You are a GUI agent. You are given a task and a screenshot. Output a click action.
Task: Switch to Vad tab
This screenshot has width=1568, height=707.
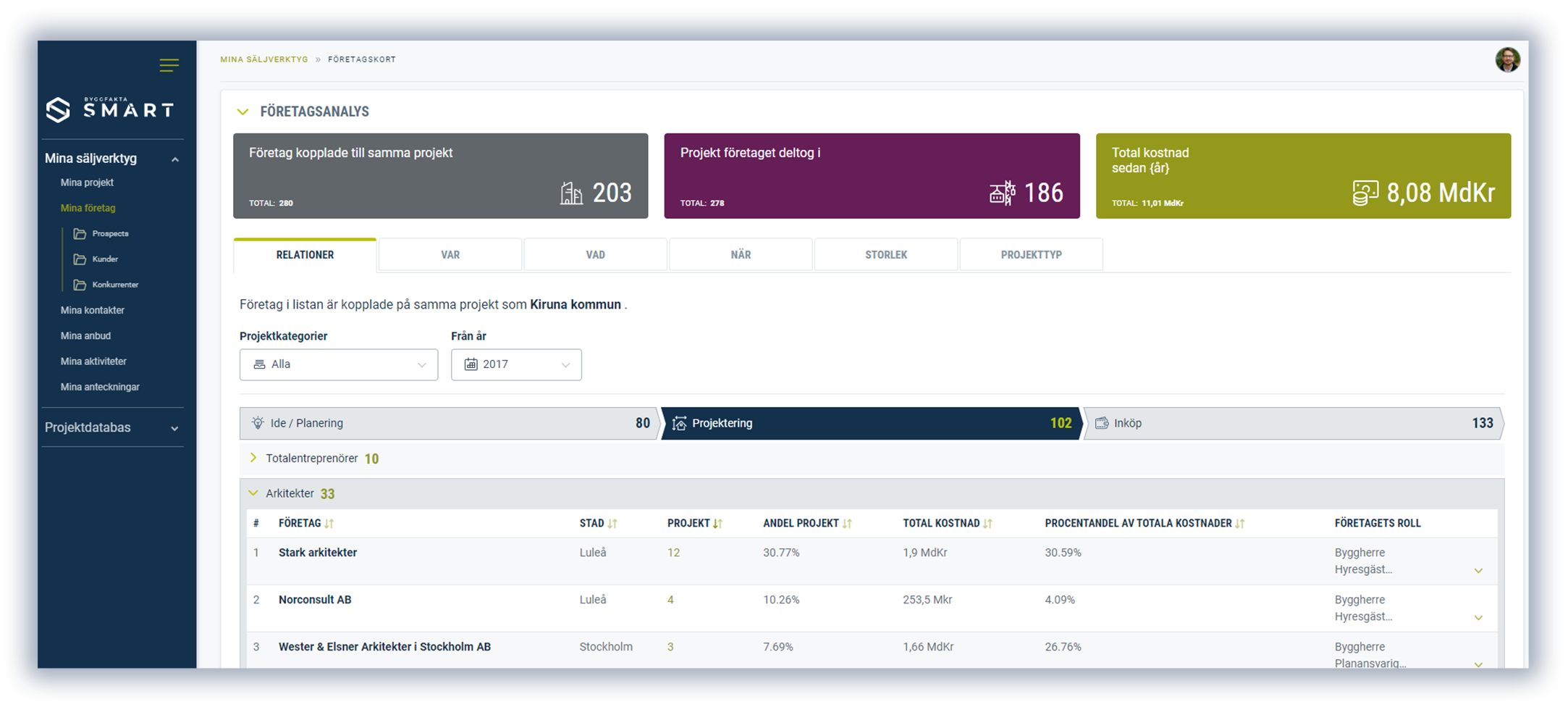tap(595, 255)
